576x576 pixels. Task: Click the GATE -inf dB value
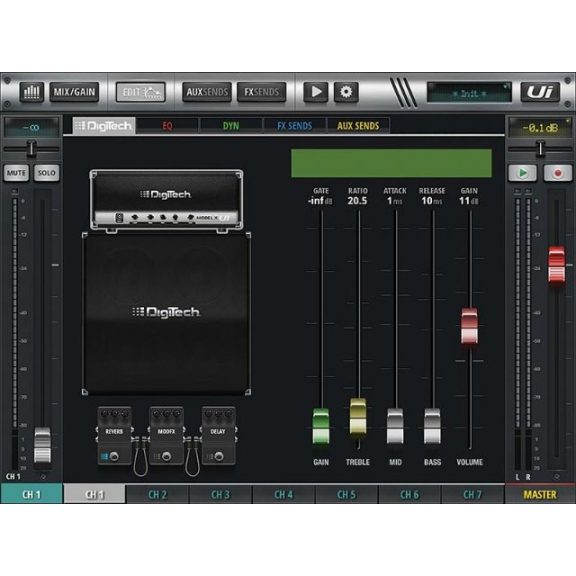click(x=320, y=201)
